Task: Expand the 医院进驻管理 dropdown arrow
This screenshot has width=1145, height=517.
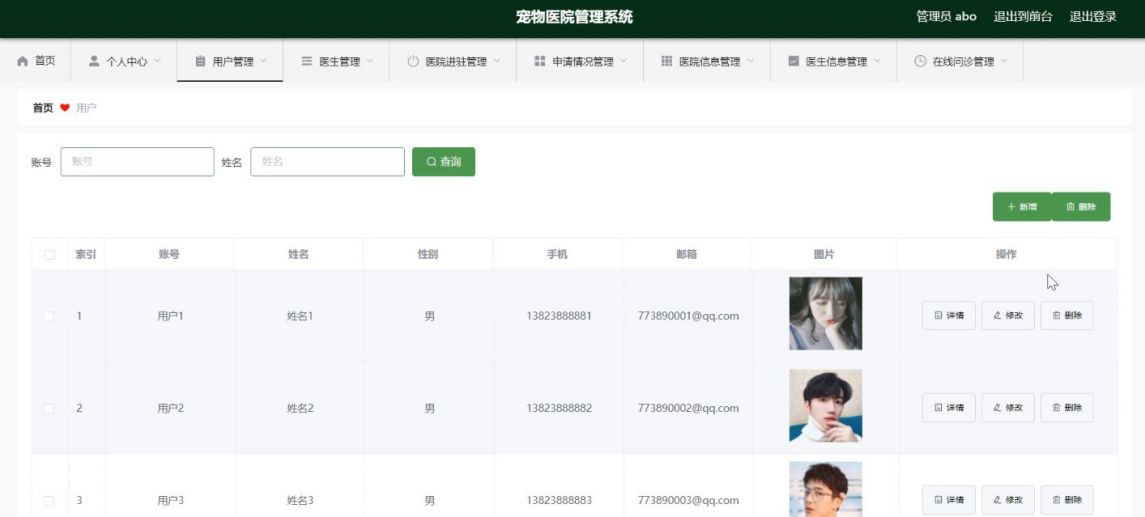Action: 497,61
